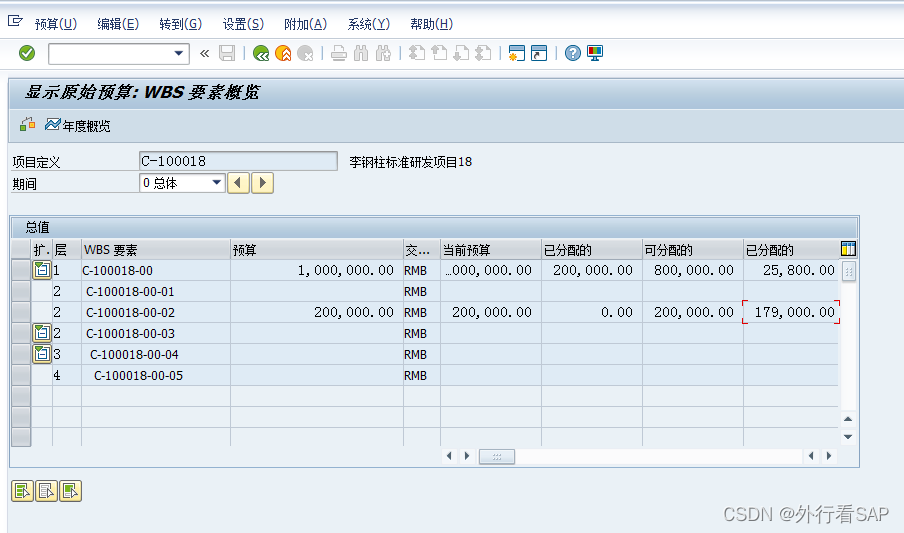Click the orange Exit icon in toolbar

tap(283, 53)
